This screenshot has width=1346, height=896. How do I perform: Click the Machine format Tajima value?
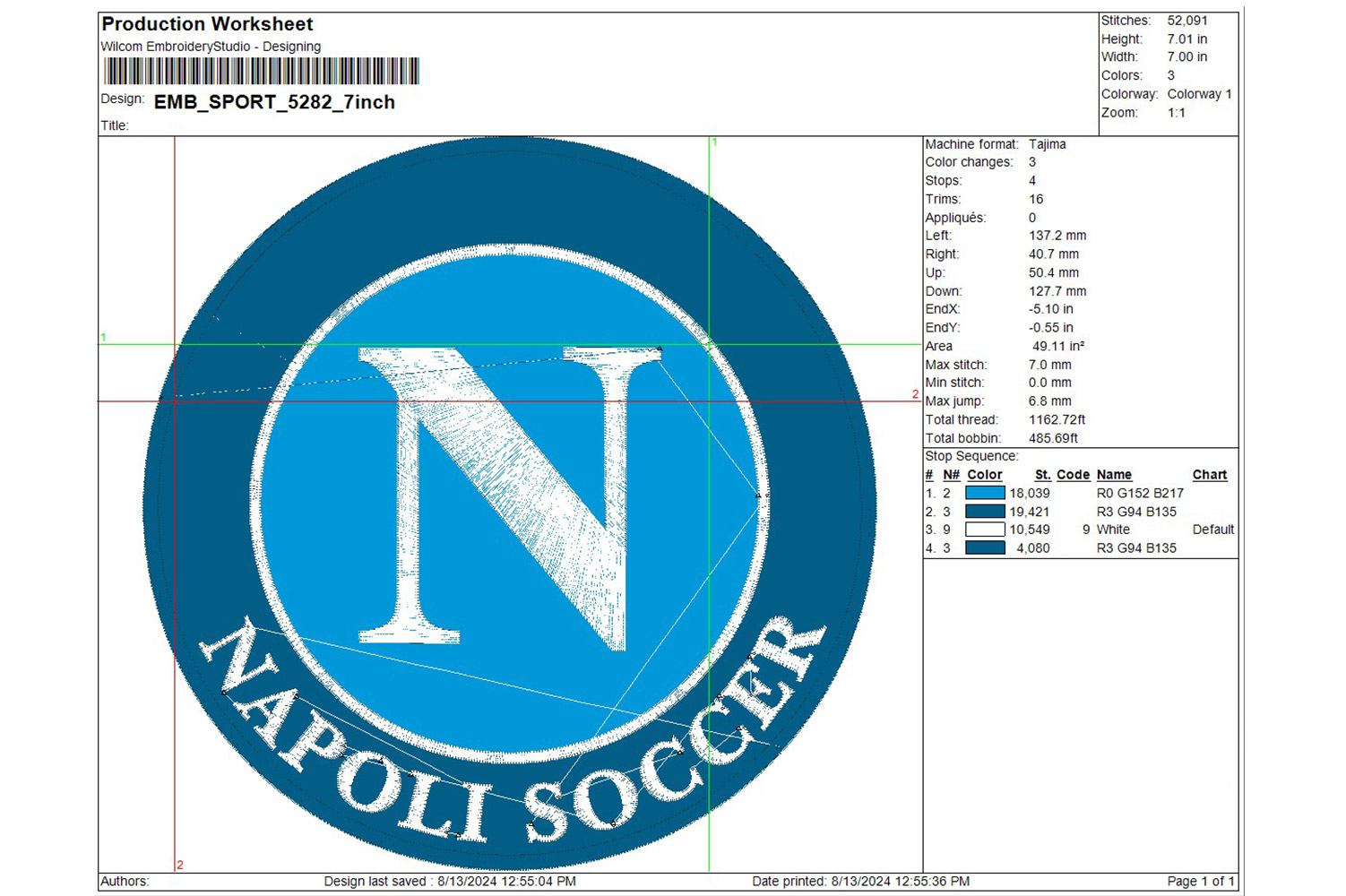pyautogui.click(x=1047, y=144)
